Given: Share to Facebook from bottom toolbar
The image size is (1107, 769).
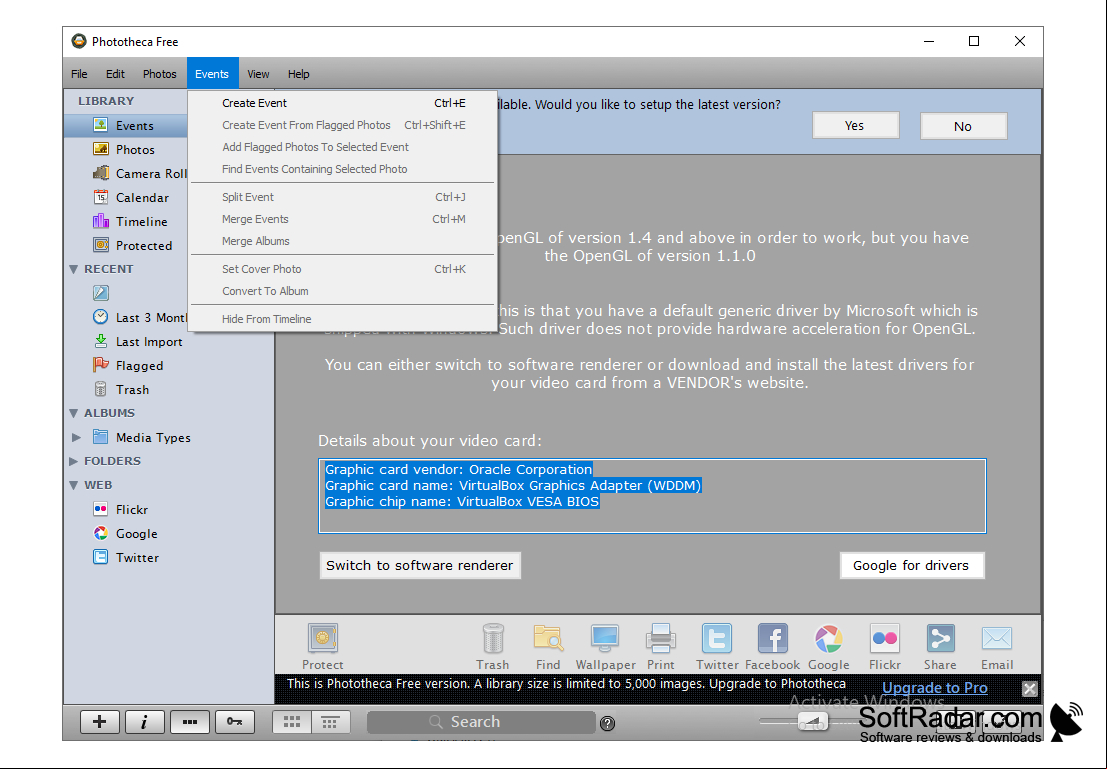Looking at the screenshot, I should click(772, 646).
